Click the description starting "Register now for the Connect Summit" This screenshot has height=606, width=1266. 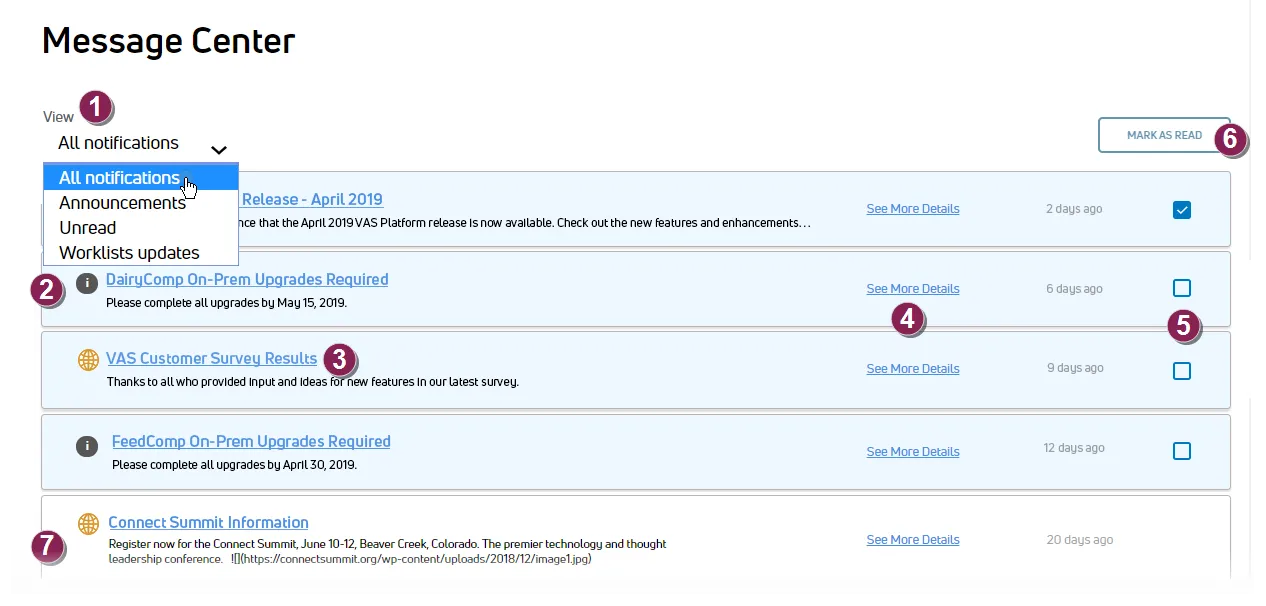[x=387, y=551]
